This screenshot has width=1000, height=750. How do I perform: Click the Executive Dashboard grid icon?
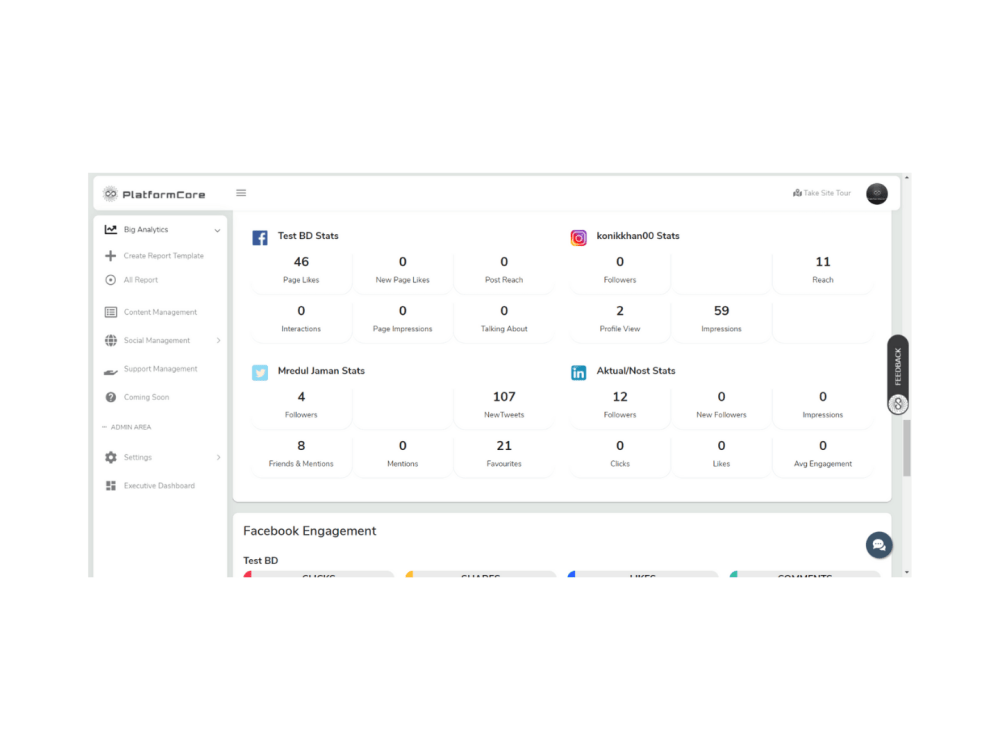[x=111, y=486]
